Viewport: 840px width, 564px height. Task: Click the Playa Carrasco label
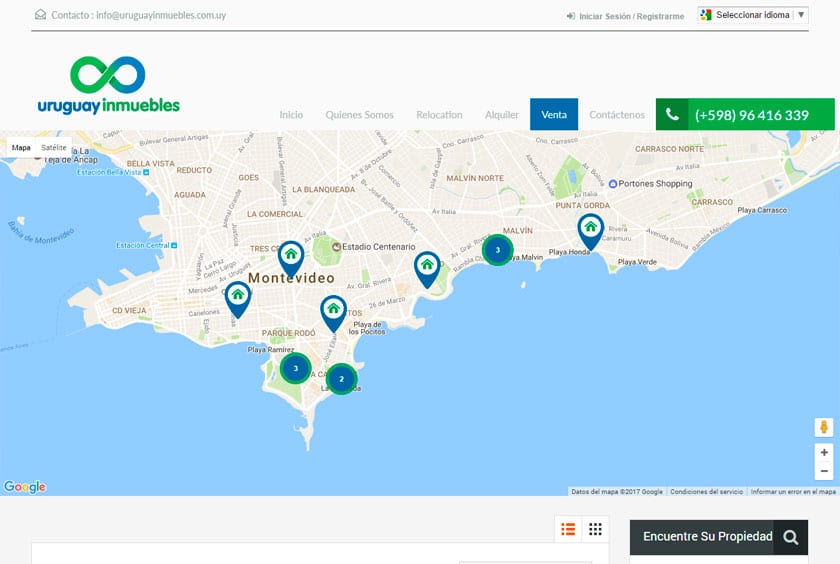(x=762, y=210)
